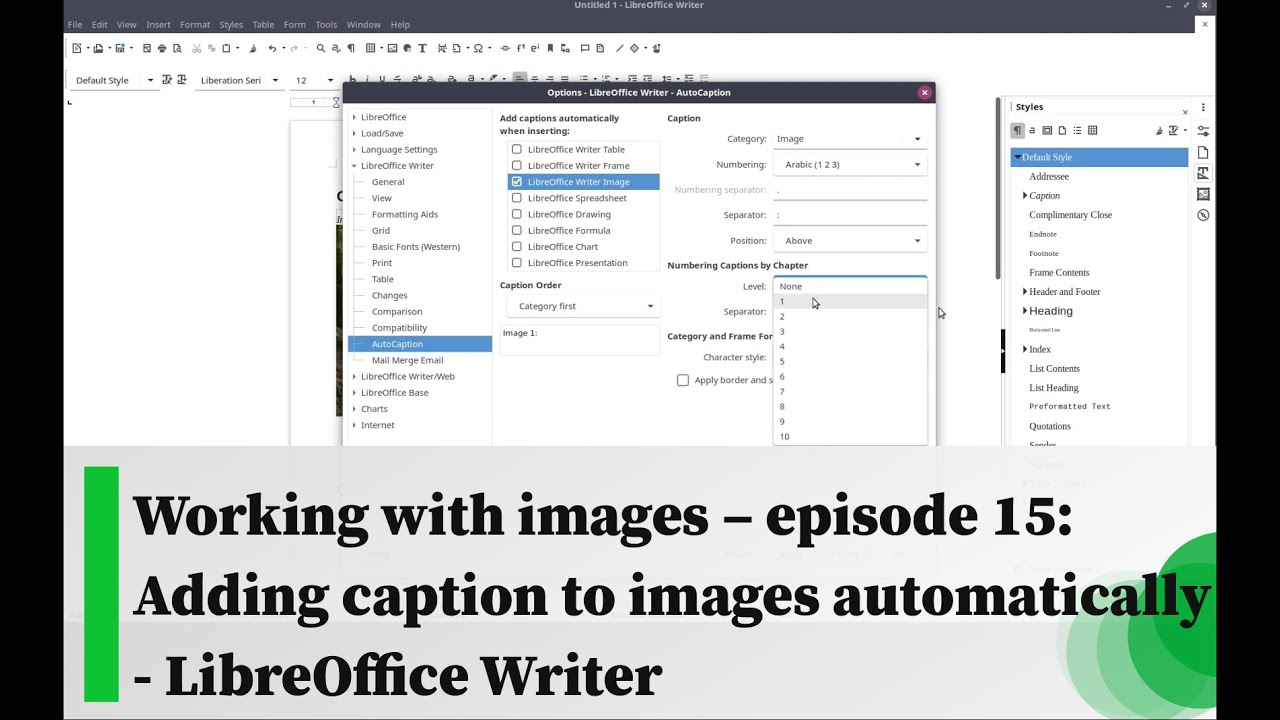Open the Position dropdown showing Above
1280x720 pixels.
click(x=850, y=240)
